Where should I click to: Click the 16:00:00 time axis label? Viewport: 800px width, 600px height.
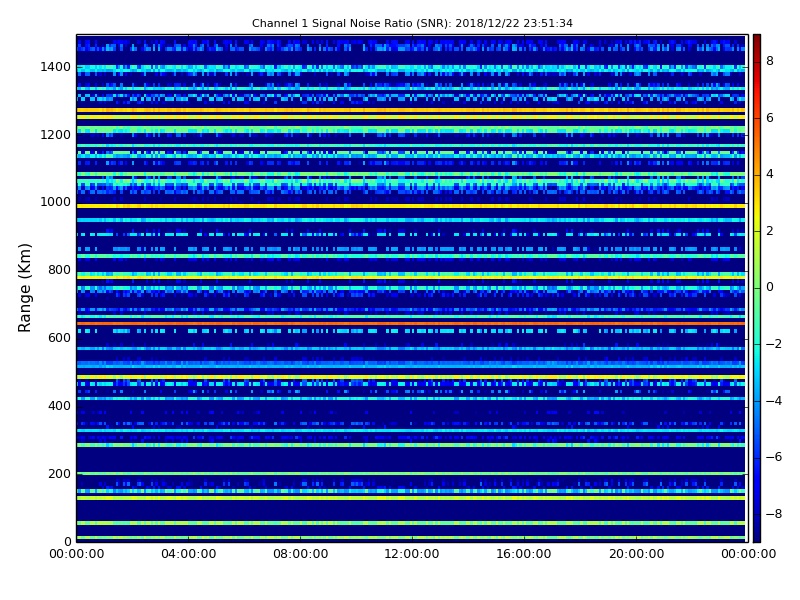tap(524, 554)
